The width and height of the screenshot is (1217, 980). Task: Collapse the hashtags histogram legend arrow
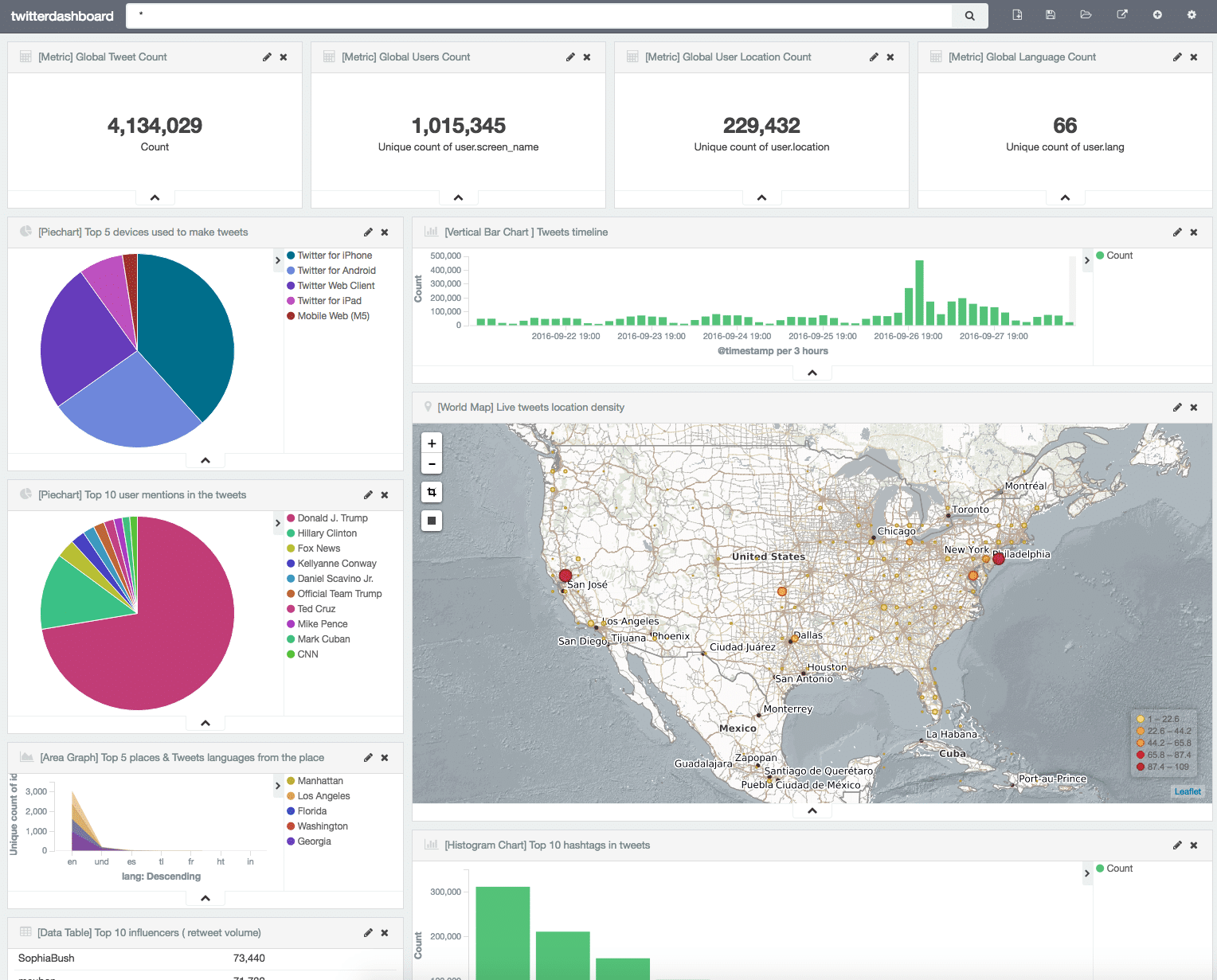(1087, 873)
